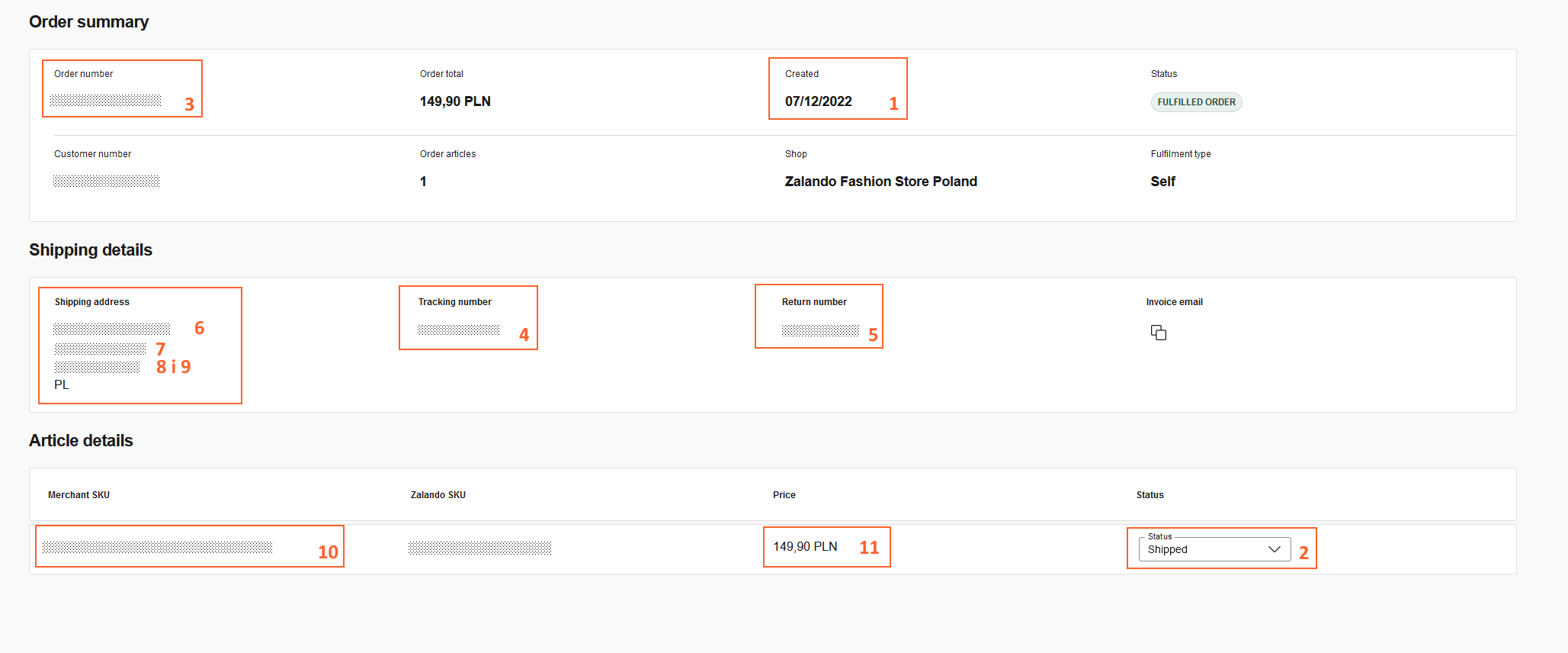Click the redacted tracking number value
The image size is (1568, 653).
(458, 330)
